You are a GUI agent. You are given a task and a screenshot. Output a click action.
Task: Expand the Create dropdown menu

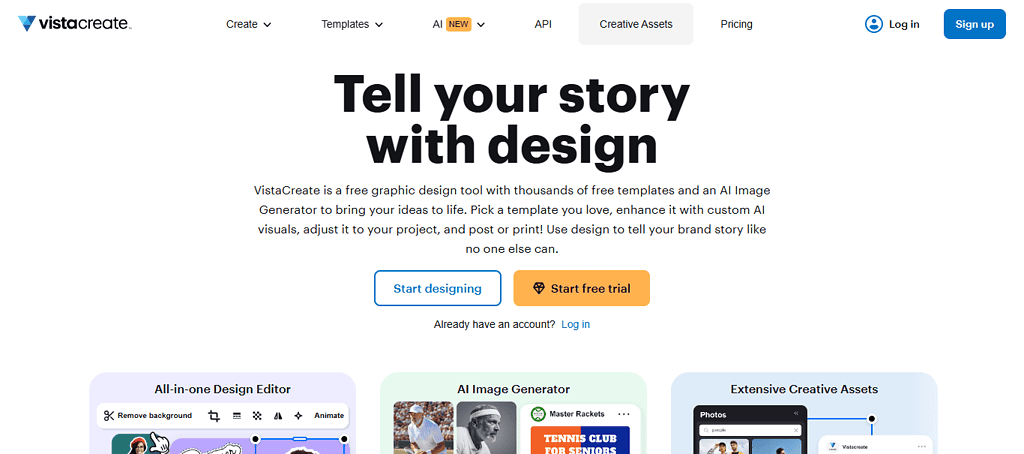click(x=249, y=24)
